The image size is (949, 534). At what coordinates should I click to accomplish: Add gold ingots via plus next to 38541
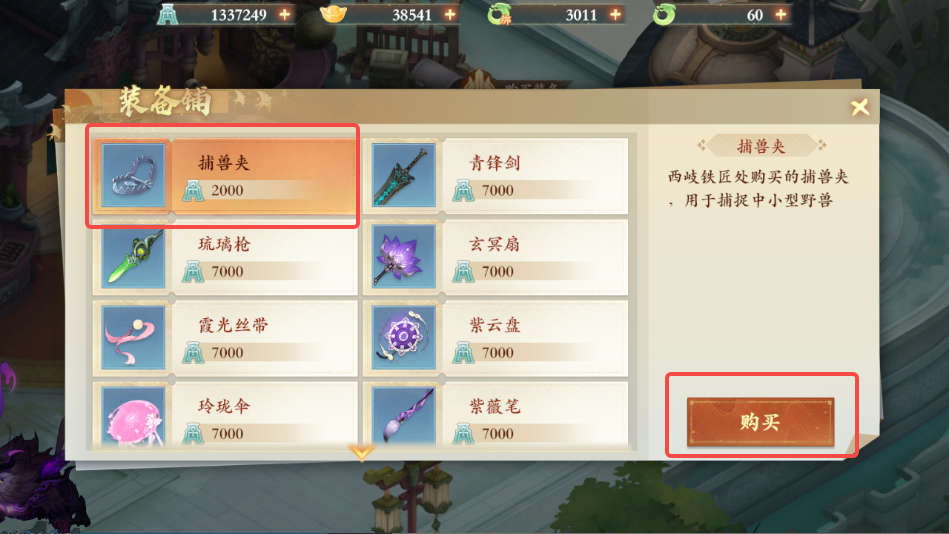tap(450, 15)
